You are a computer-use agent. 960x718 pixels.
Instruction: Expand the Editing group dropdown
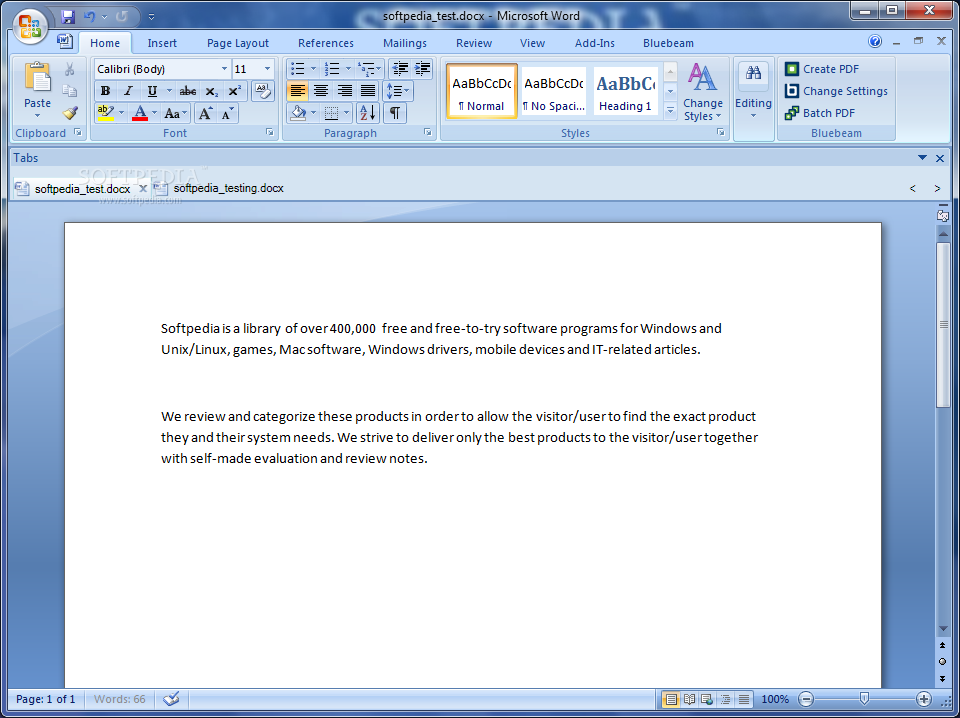(x=754, y=92)
